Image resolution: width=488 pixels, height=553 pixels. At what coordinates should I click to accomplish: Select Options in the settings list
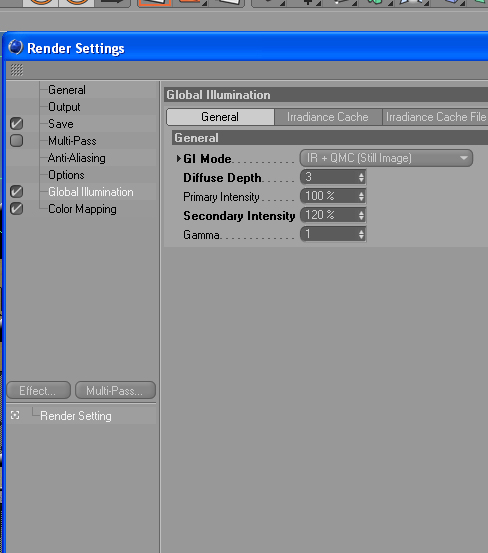(x=66, y=175)
